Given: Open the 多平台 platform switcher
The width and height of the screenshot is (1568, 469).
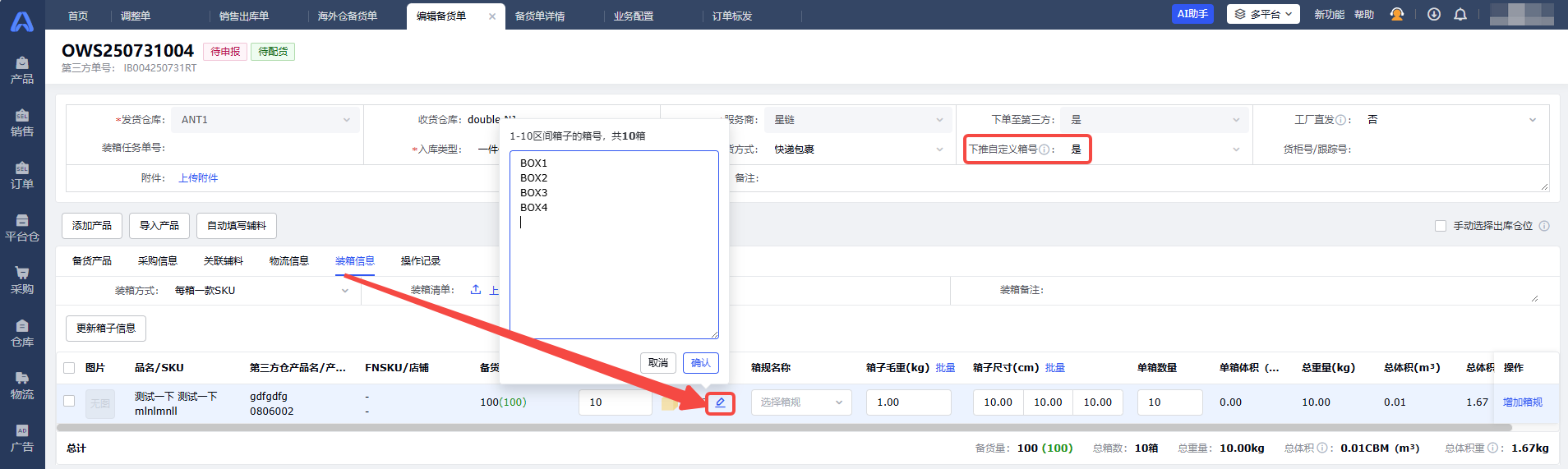Looking at the screenshot, I should pos(1263,14).
